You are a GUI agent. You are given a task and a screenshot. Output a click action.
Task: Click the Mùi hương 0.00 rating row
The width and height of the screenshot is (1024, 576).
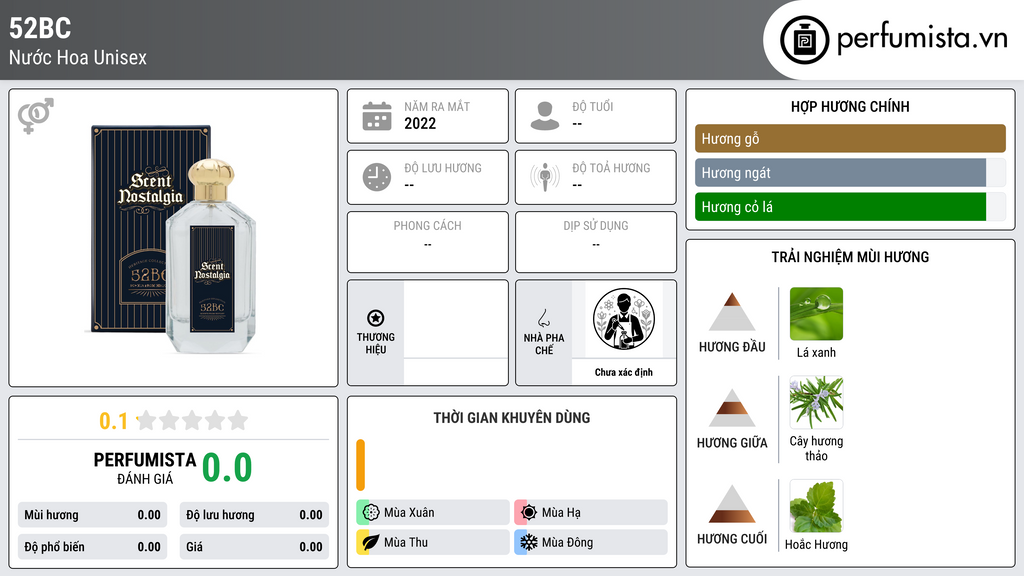tap(92, 515)
